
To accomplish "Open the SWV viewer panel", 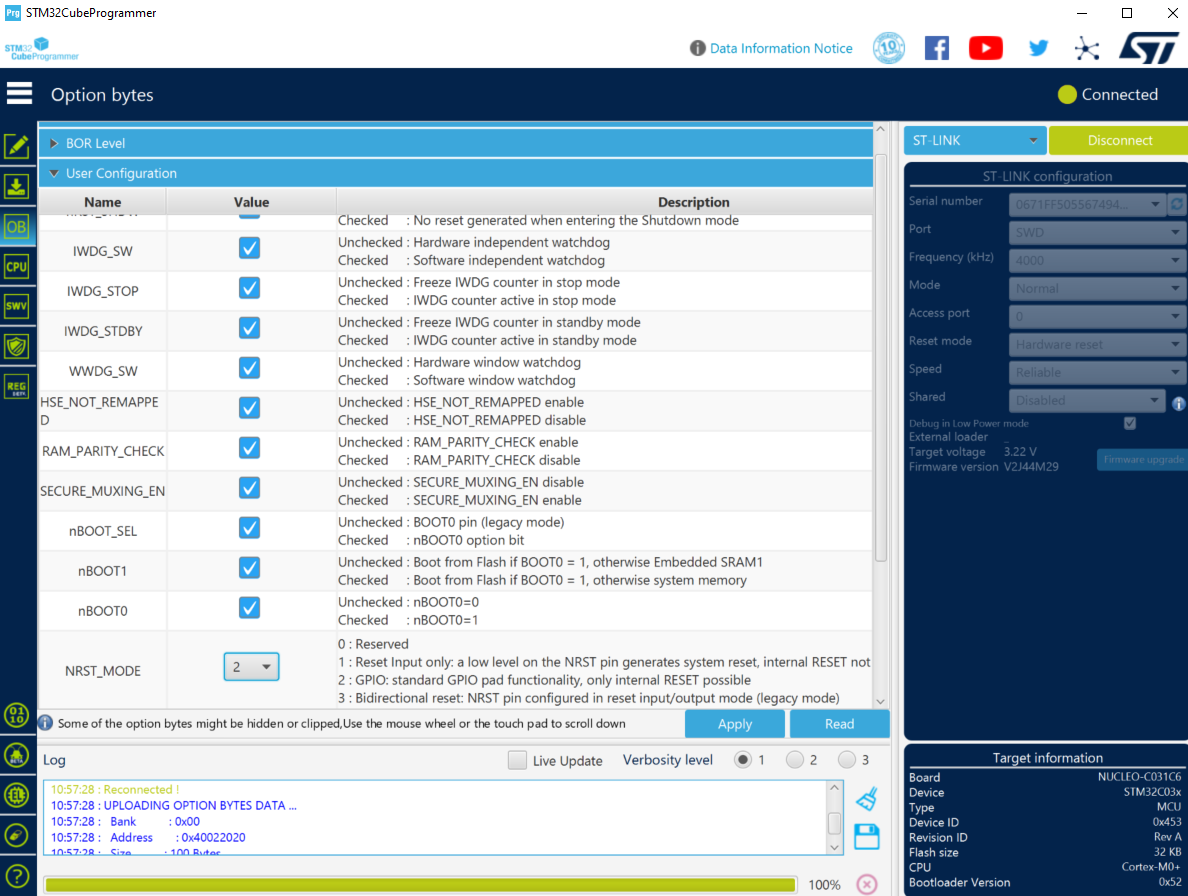I will coord(16,306).
